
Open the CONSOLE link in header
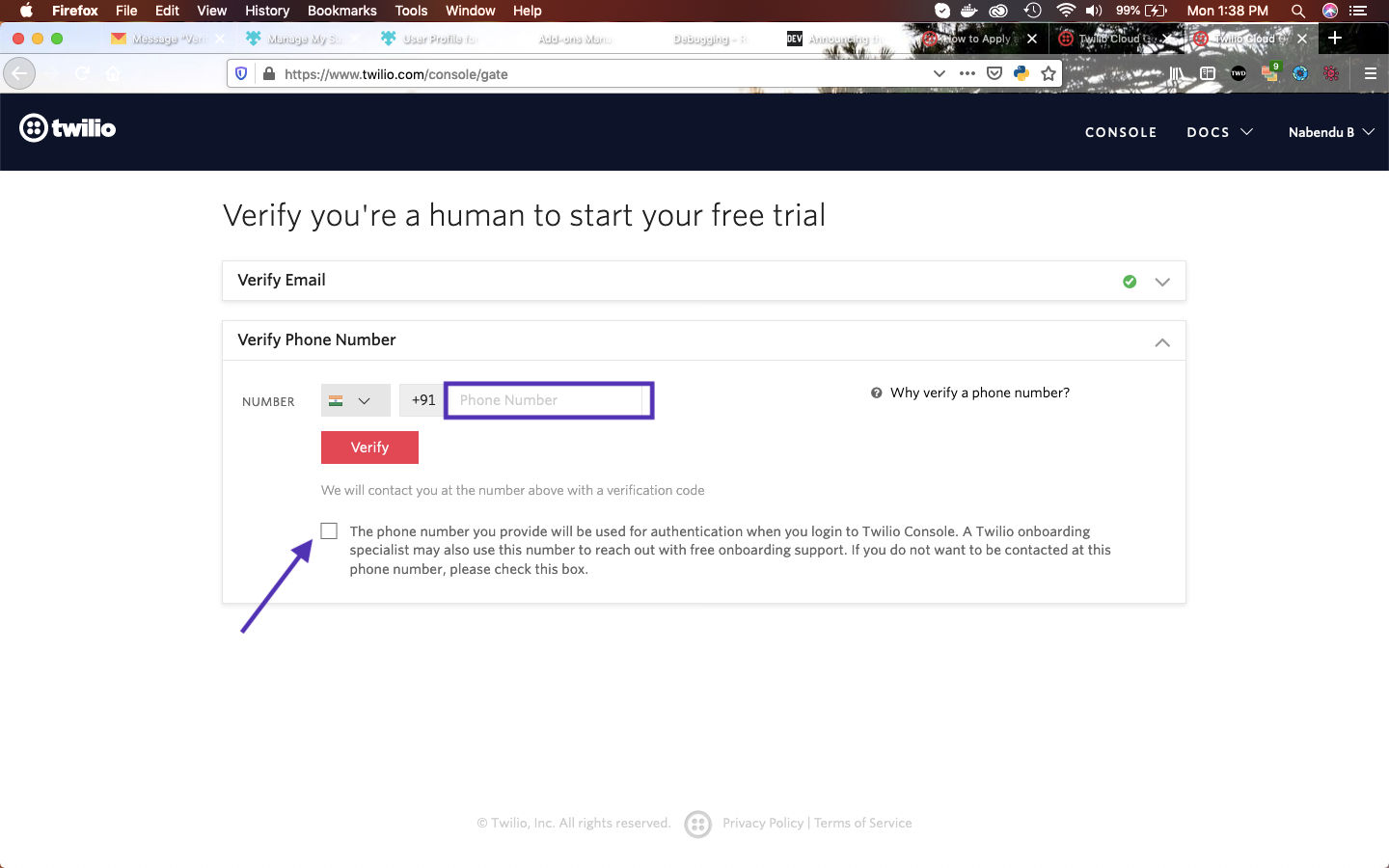tap(1121, 132)
